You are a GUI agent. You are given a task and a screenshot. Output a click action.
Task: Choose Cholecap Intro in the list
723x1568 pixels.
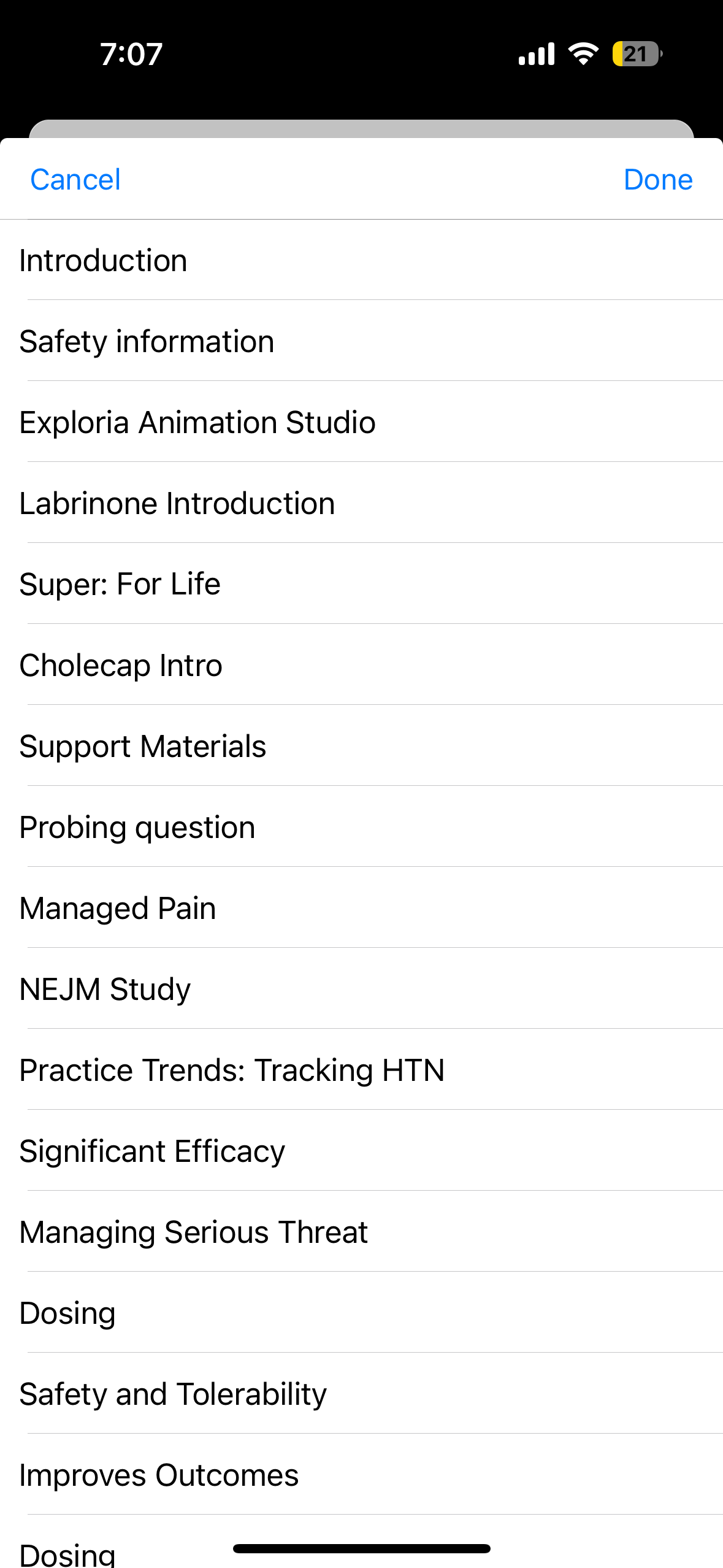121,666
